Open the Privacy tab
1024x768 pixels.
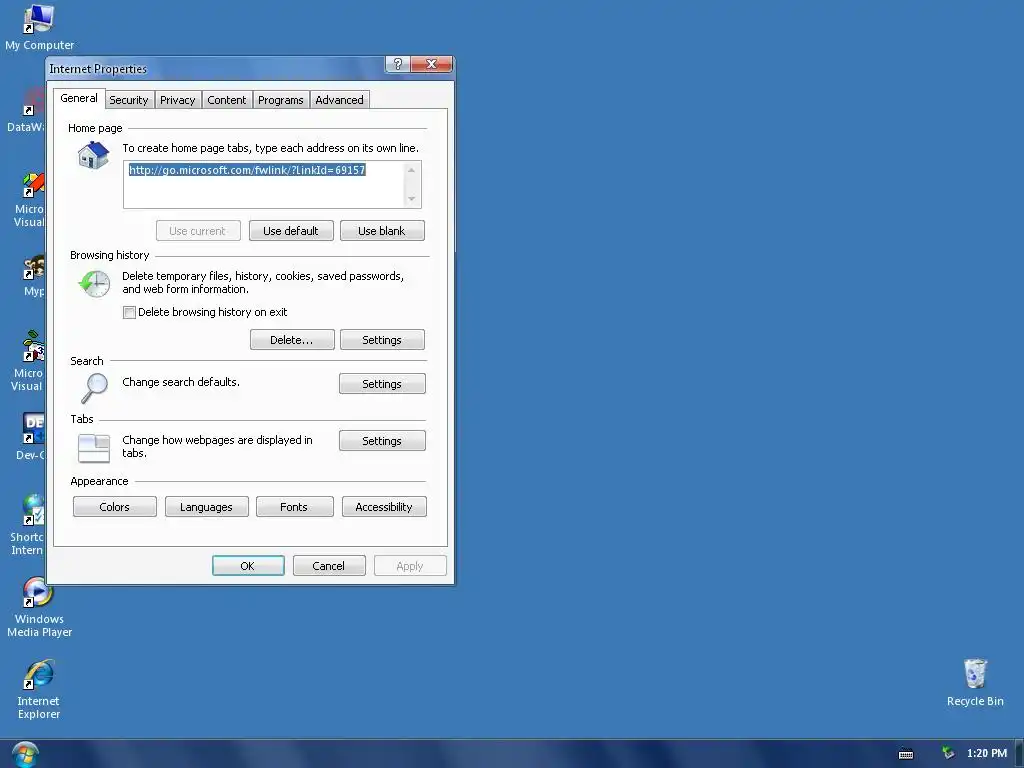(178, 100)
